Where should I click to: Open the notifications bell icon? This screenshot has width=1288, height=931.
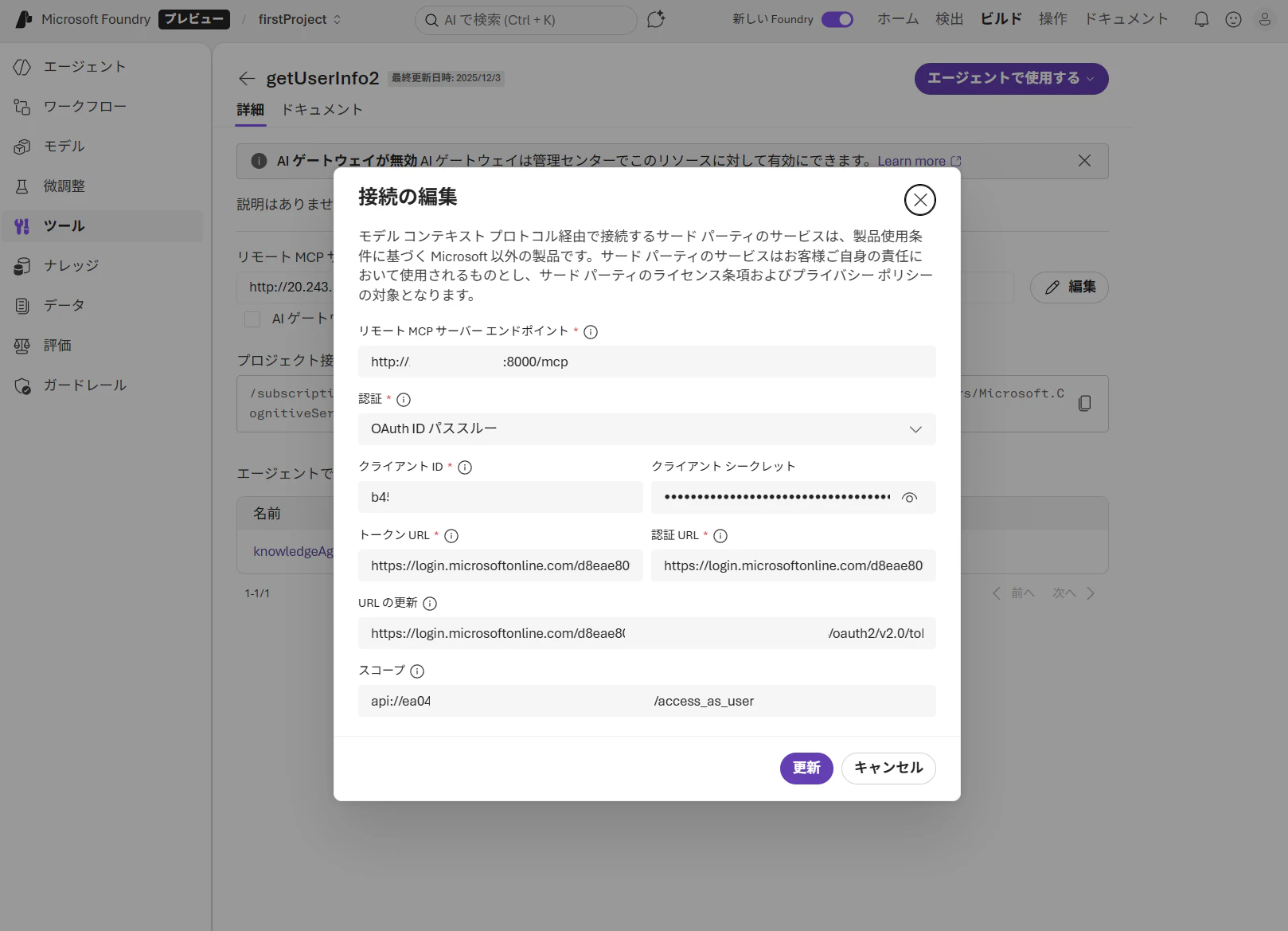click(1201, 20)
